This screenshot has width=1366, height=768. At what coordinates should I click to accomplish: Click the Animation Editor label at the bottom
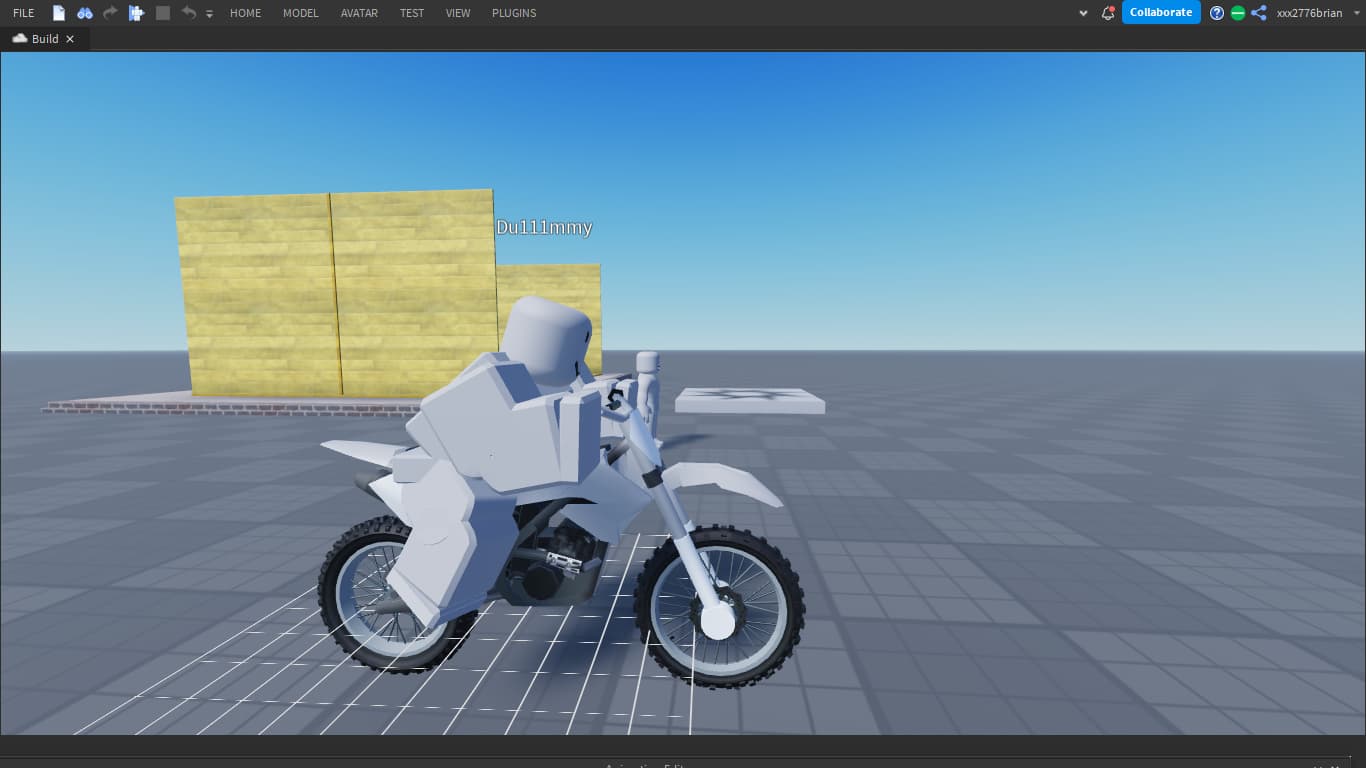coord(646,766)
